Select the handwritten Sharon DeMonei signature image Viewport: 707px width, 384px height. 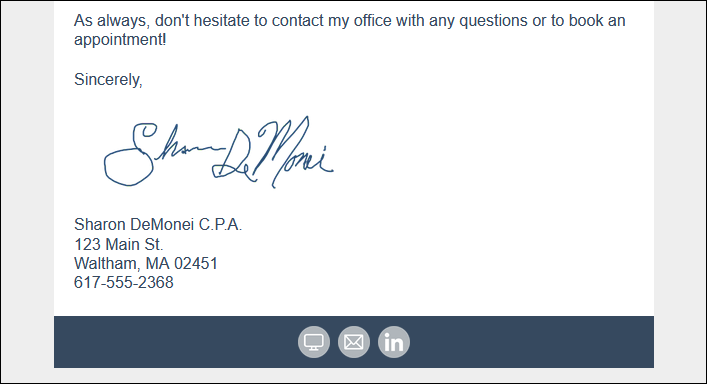(x=219, y=152)
